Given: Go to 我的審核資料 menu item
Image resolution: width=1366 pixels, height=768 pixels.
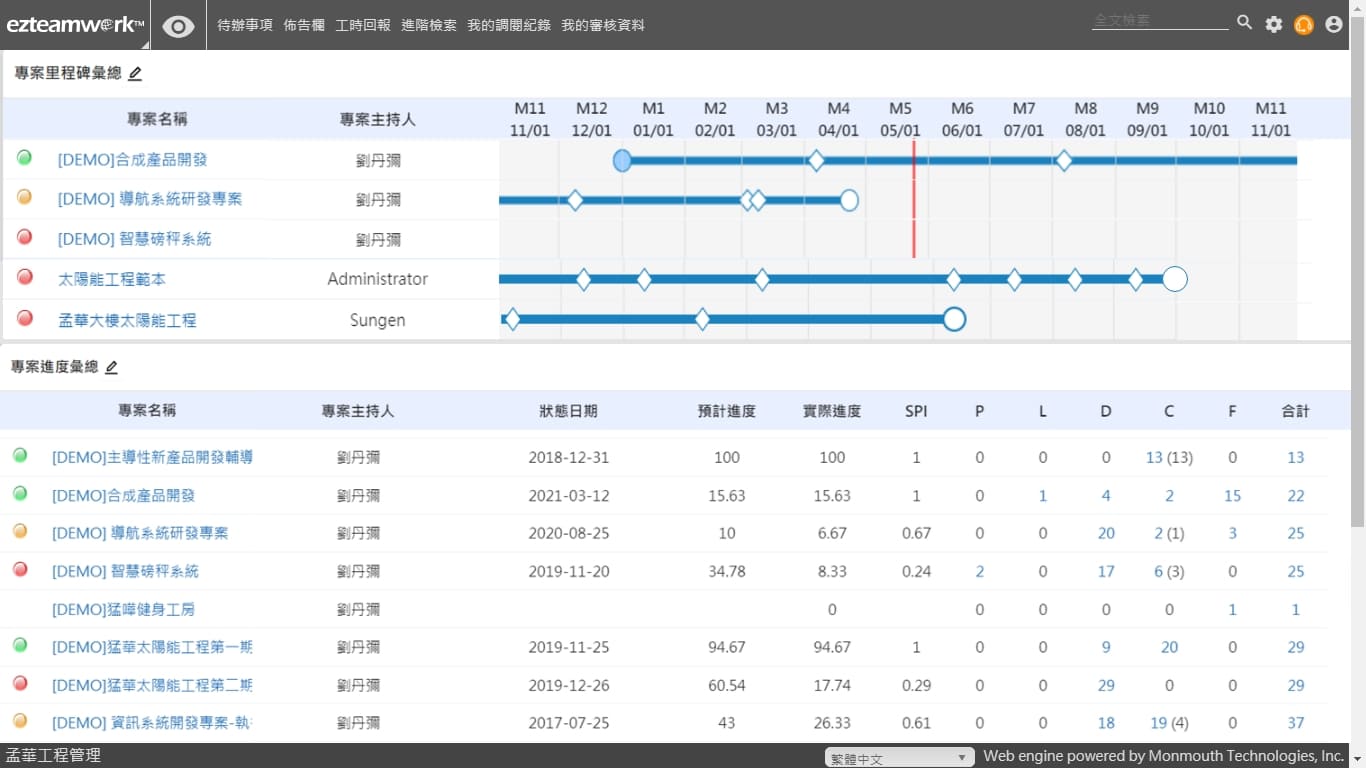Looking at the screenshot, I should pyautogui.click(x=603, y=26).
